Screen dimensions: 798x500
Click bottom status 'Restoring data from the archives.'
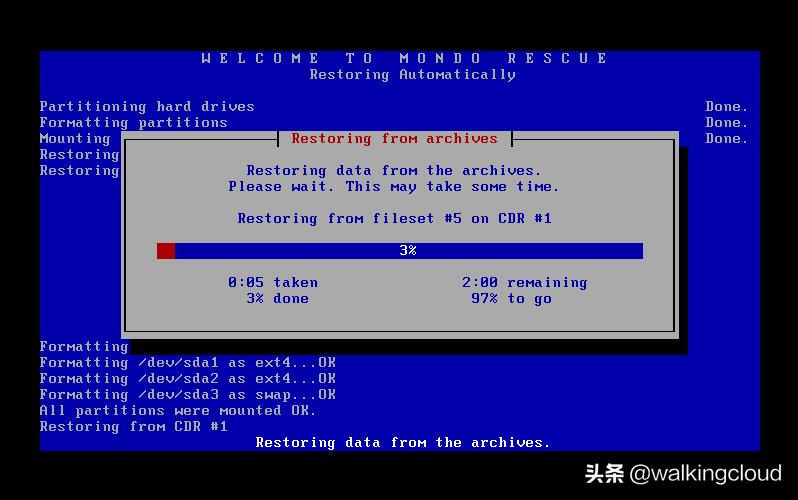coord(403,442)
